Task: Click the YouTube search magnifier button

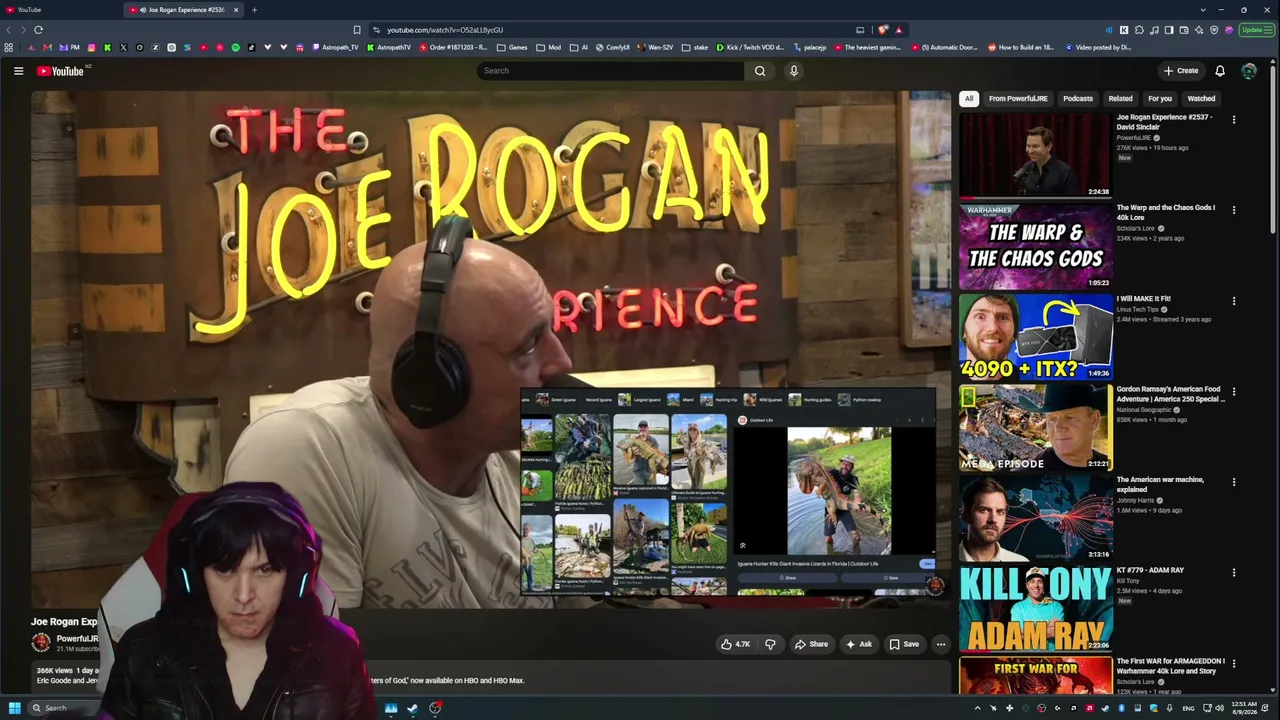Action: (760, 71)
